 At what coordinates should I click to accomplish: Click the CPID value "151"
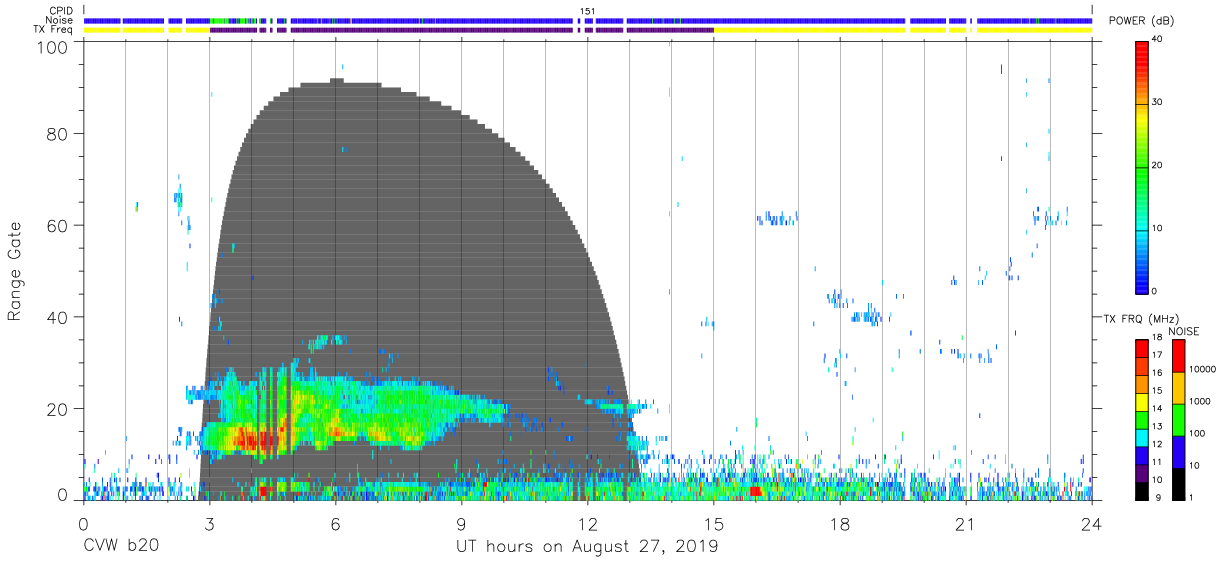tap(587, 11)
